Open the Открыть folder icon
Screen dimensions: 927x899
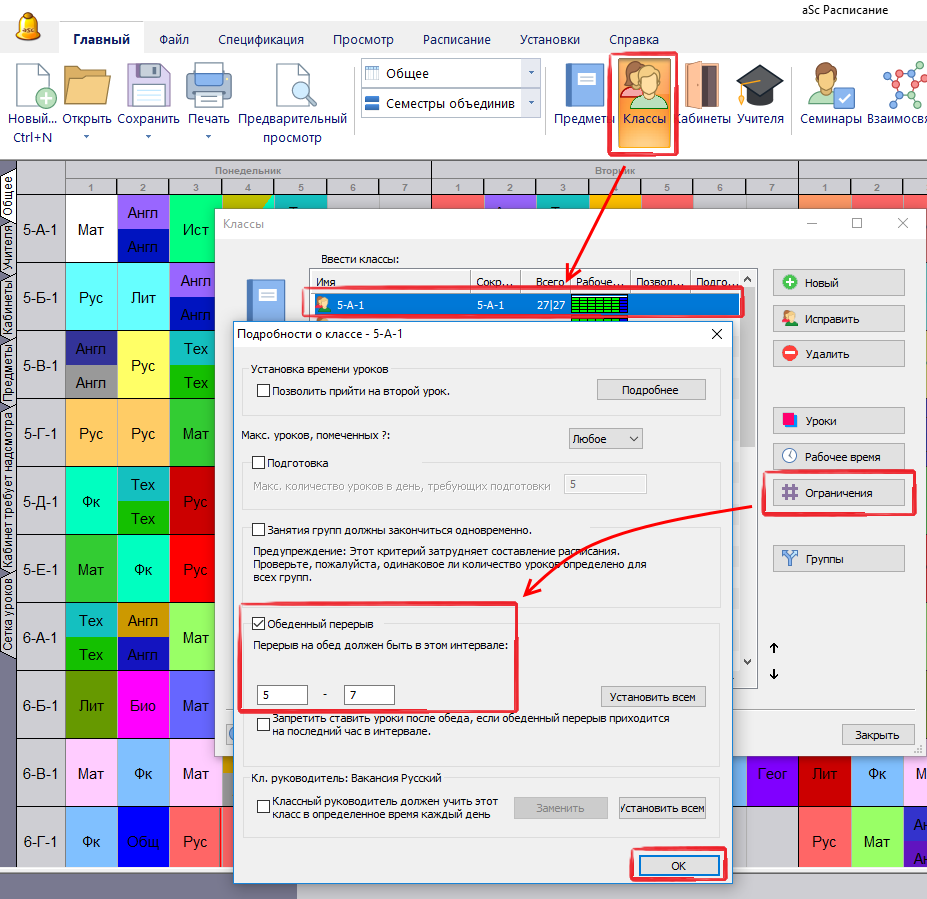(x=87, y=87)
